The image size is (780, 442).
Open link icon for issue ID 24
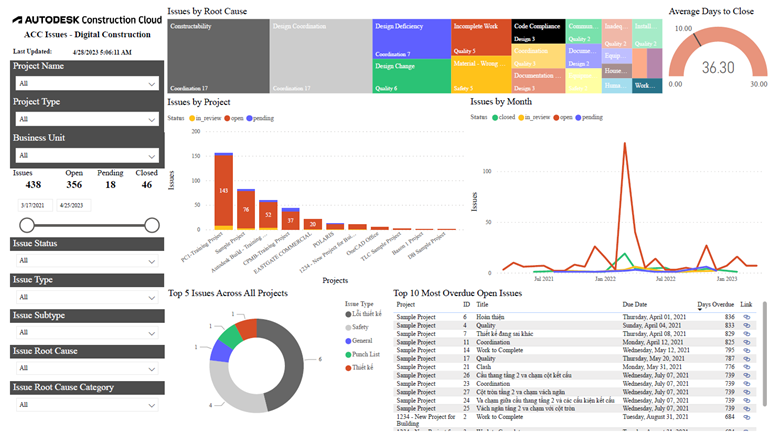(x=747, y=400)
